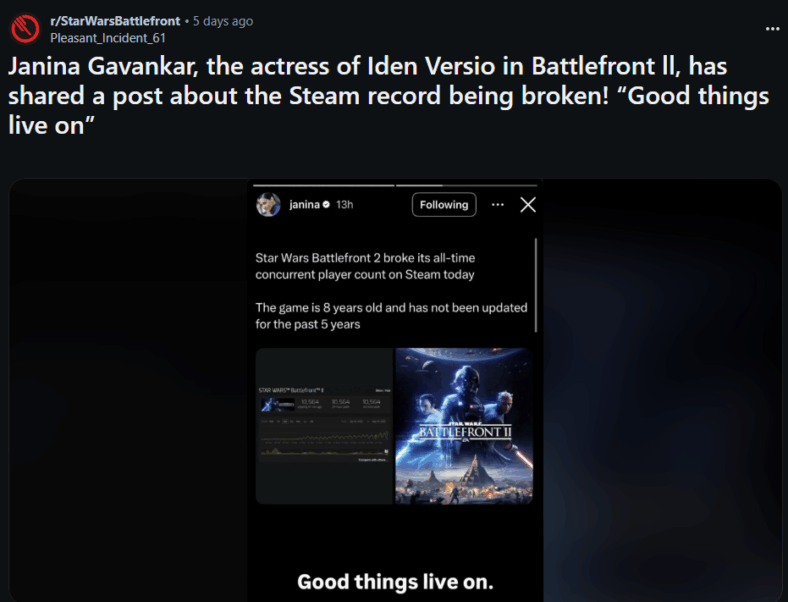Screen dimensions: 788x602
Task: Open the Battlefront II cover art image
Action: (464, 426)
